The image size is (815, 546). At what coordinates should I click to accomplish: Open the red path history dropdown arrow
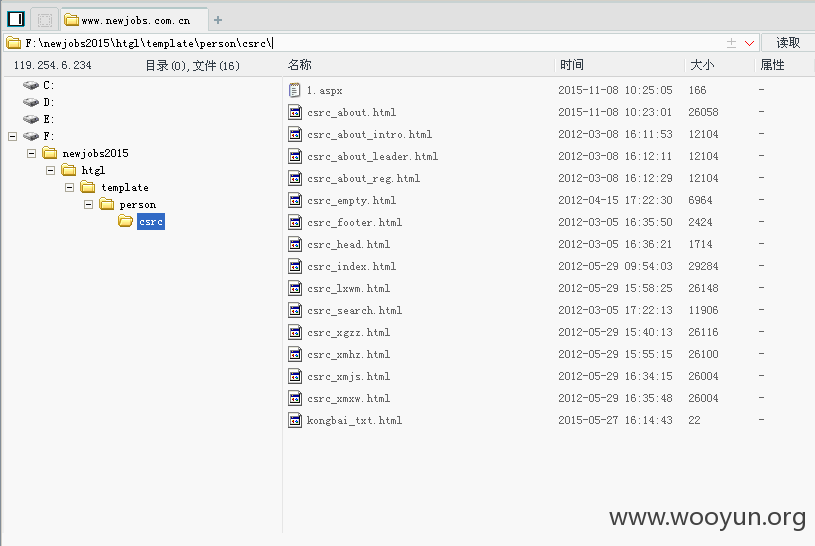[x=749, y=43]
